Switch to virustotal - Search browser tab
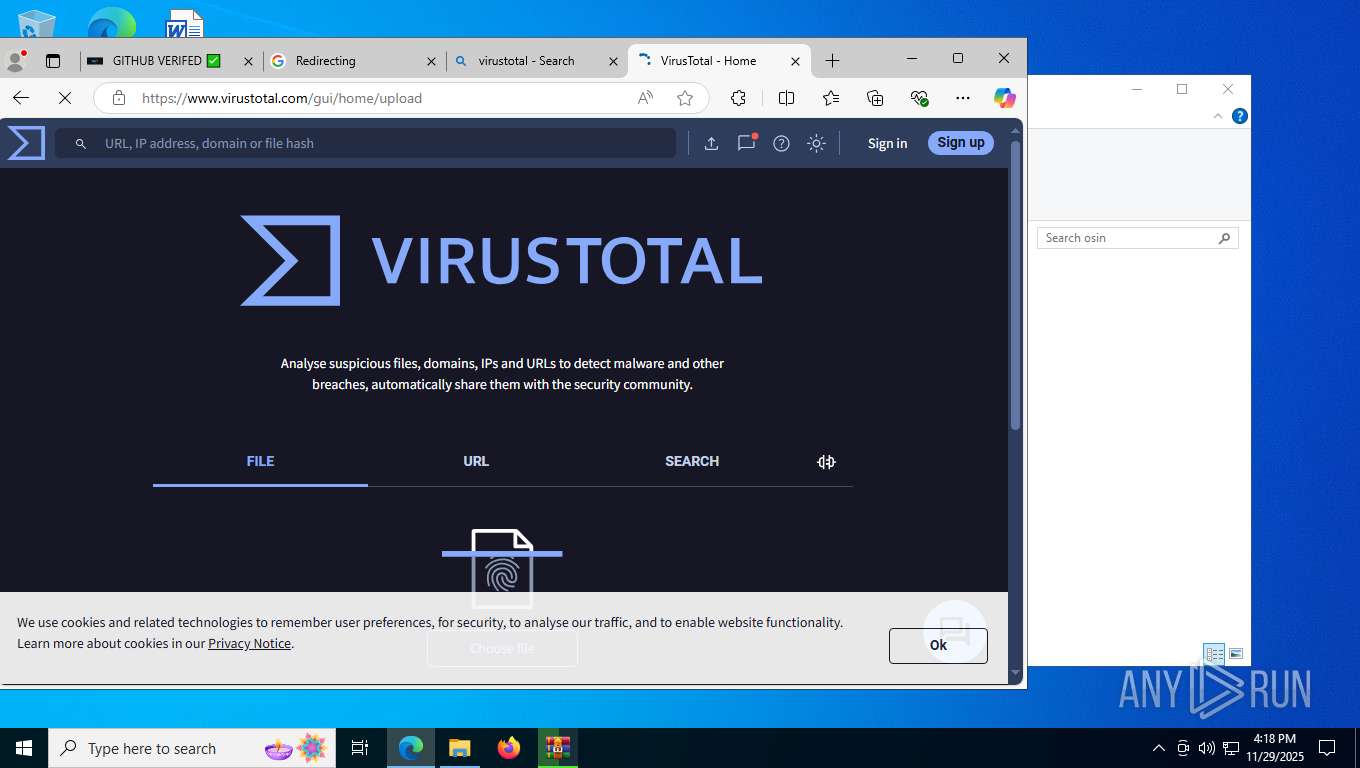 coord(525,61)
